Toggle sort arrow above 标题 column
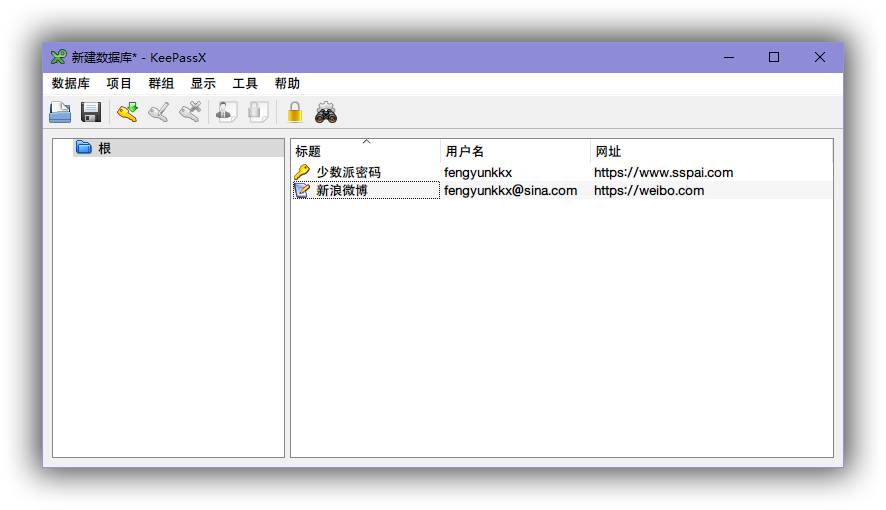Image resolution: width=886 pixels, height=510 pixels. pyautogui.click(x=366, y=141)
